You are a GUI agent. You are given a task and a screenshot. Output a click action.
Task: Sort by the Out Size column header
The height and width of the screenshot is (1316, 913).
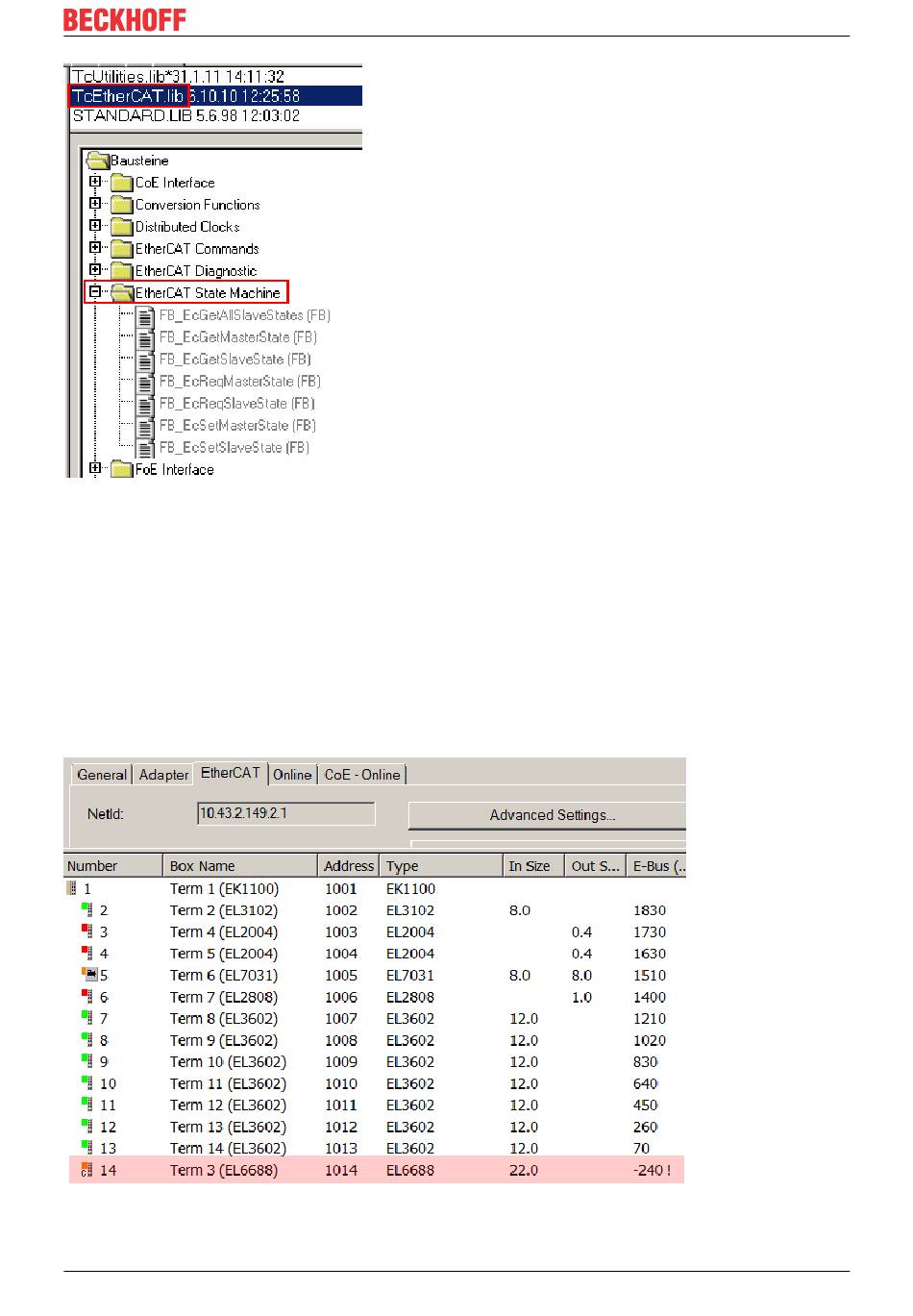pyautogui.click(x=595, y=865)
